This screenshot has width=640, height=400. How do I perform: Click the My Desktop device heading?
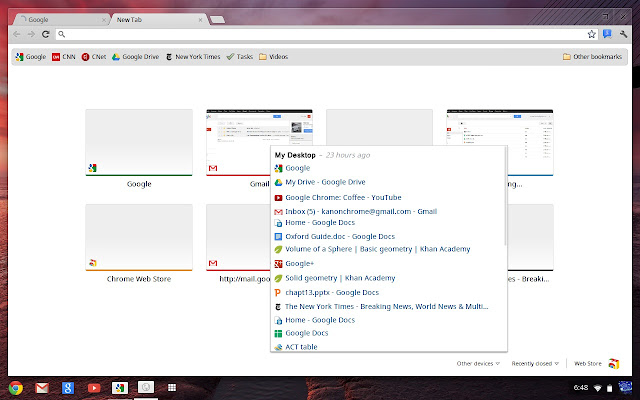point(295,155)
